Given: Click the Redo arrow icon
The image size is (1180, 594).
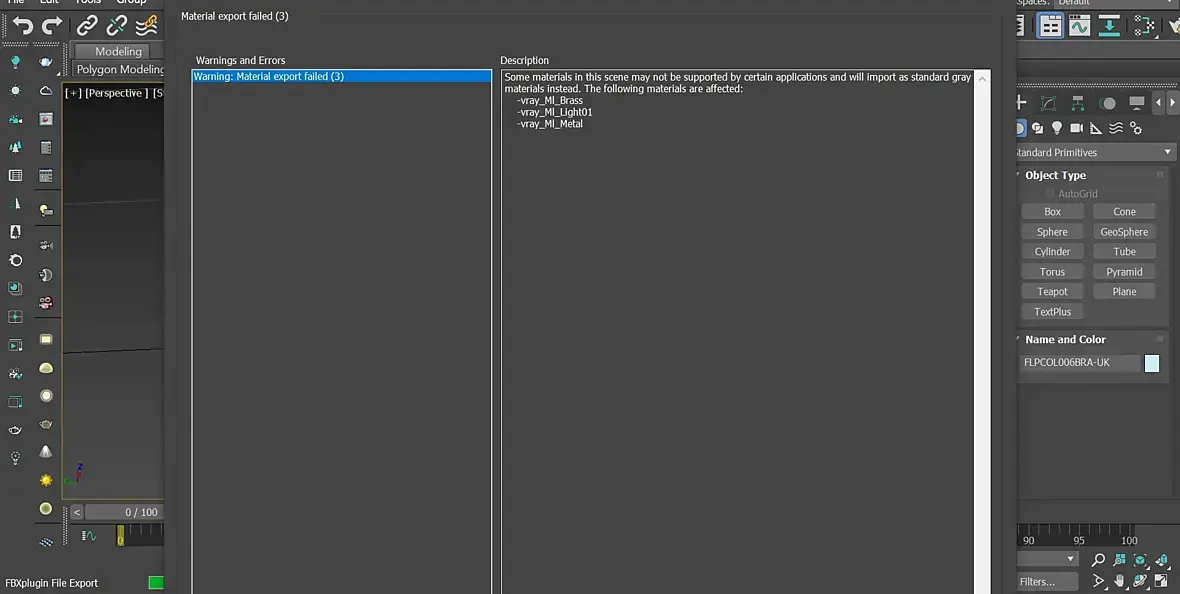Looking at the screenshot, I should (x=51, y=26).
